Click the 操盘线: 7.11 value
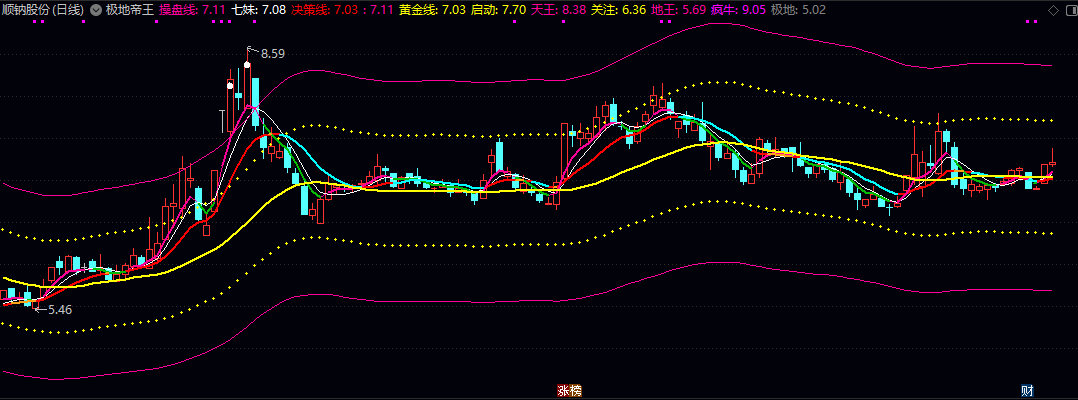Screen dimensions: 1078x400 (192, 10)
